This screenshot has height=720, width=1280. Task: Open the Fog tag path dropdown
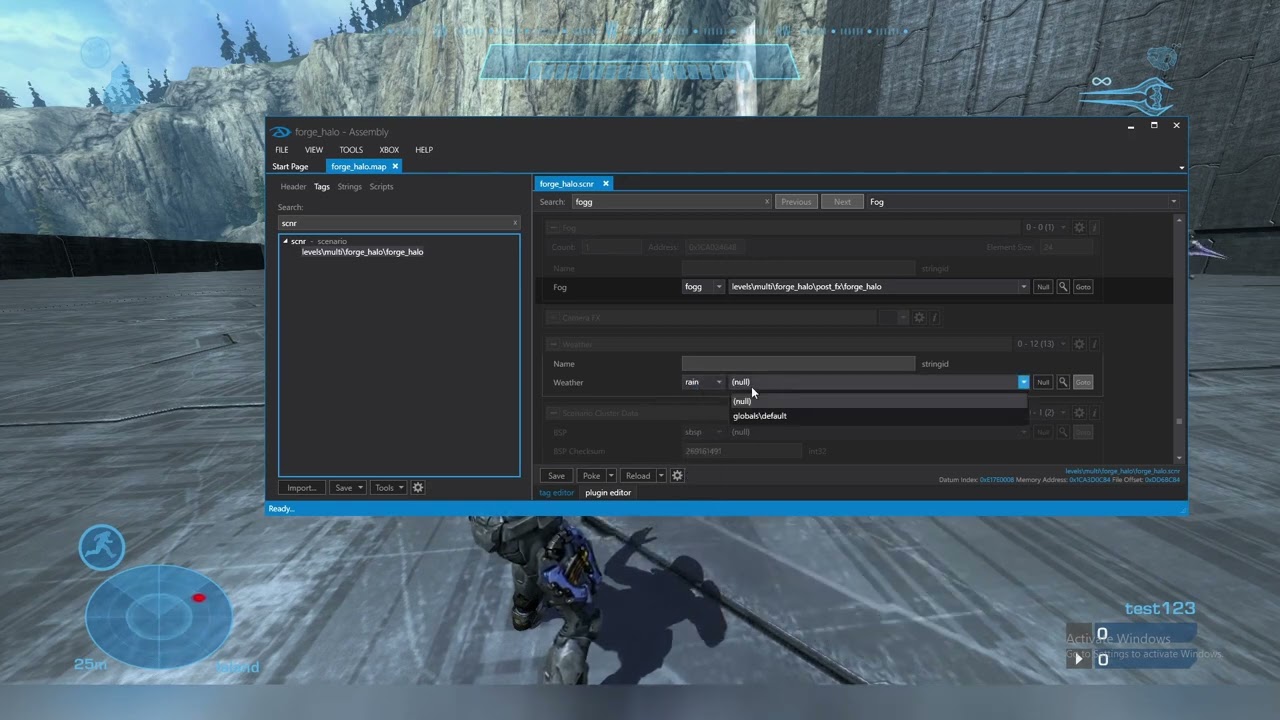[1023, 287]
